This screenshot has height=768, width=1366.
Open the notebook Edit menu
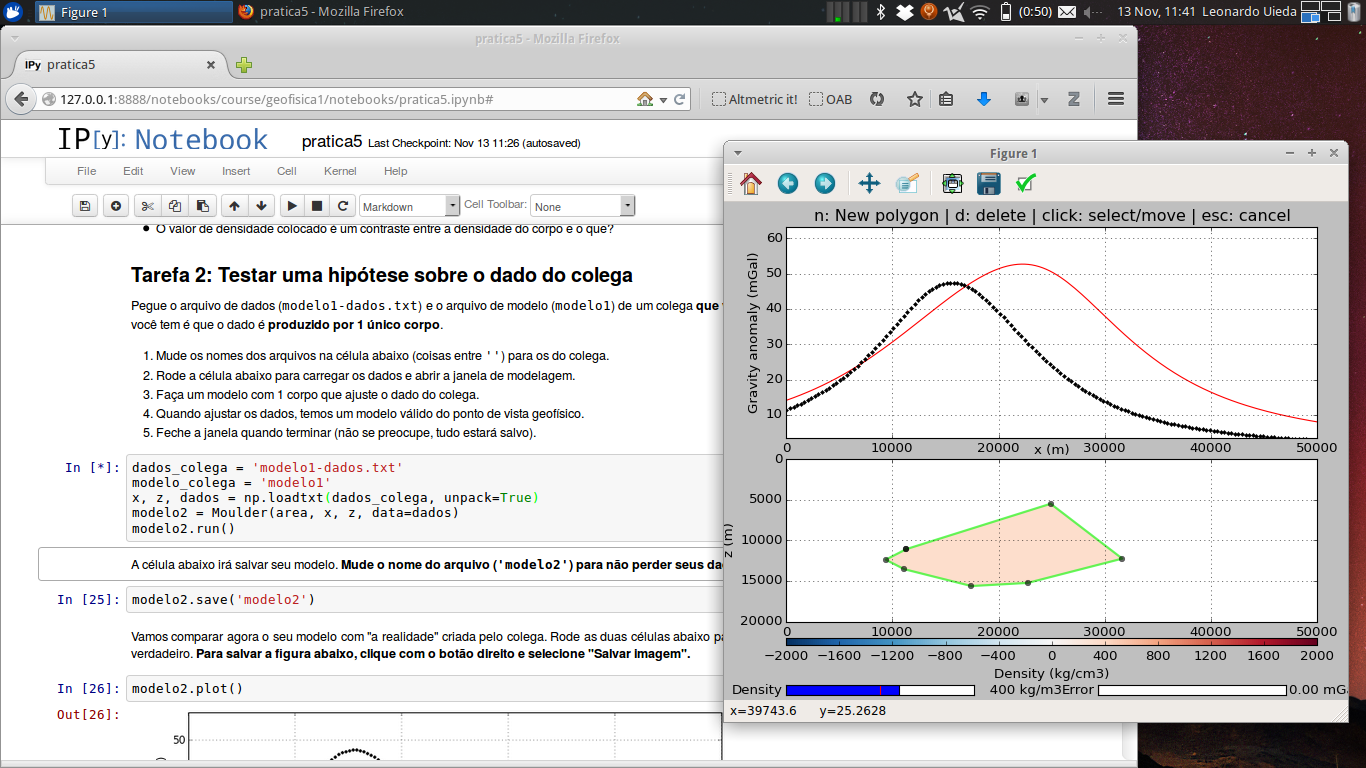point(133,171)
